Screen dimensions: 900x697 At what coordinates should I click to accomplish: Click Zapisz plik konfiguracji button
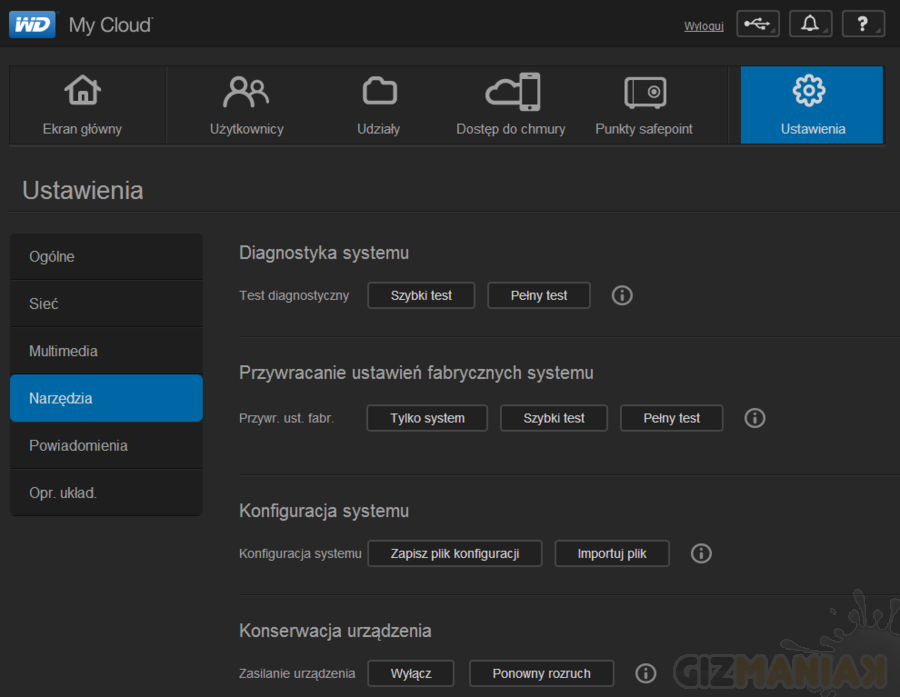[x=455, y=553]
